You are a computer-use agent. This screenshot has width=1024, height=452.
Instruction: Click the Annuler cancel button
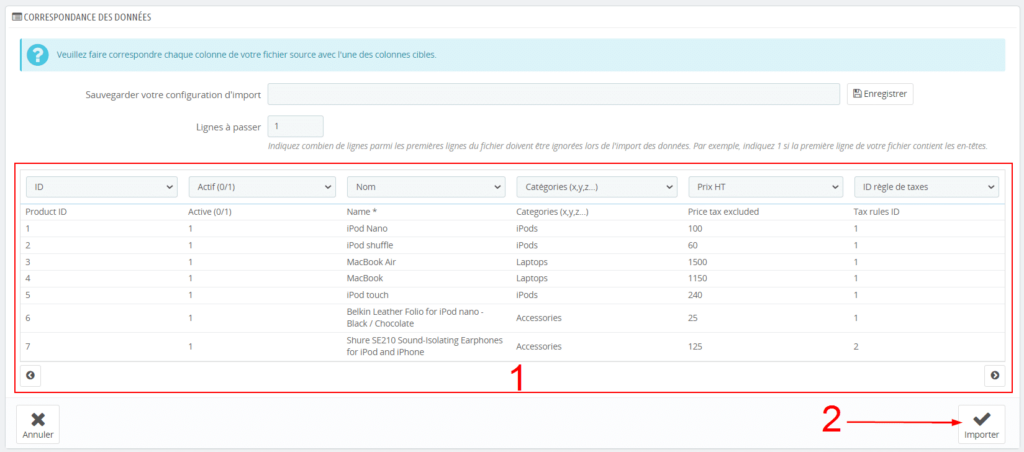coord(38,425)
